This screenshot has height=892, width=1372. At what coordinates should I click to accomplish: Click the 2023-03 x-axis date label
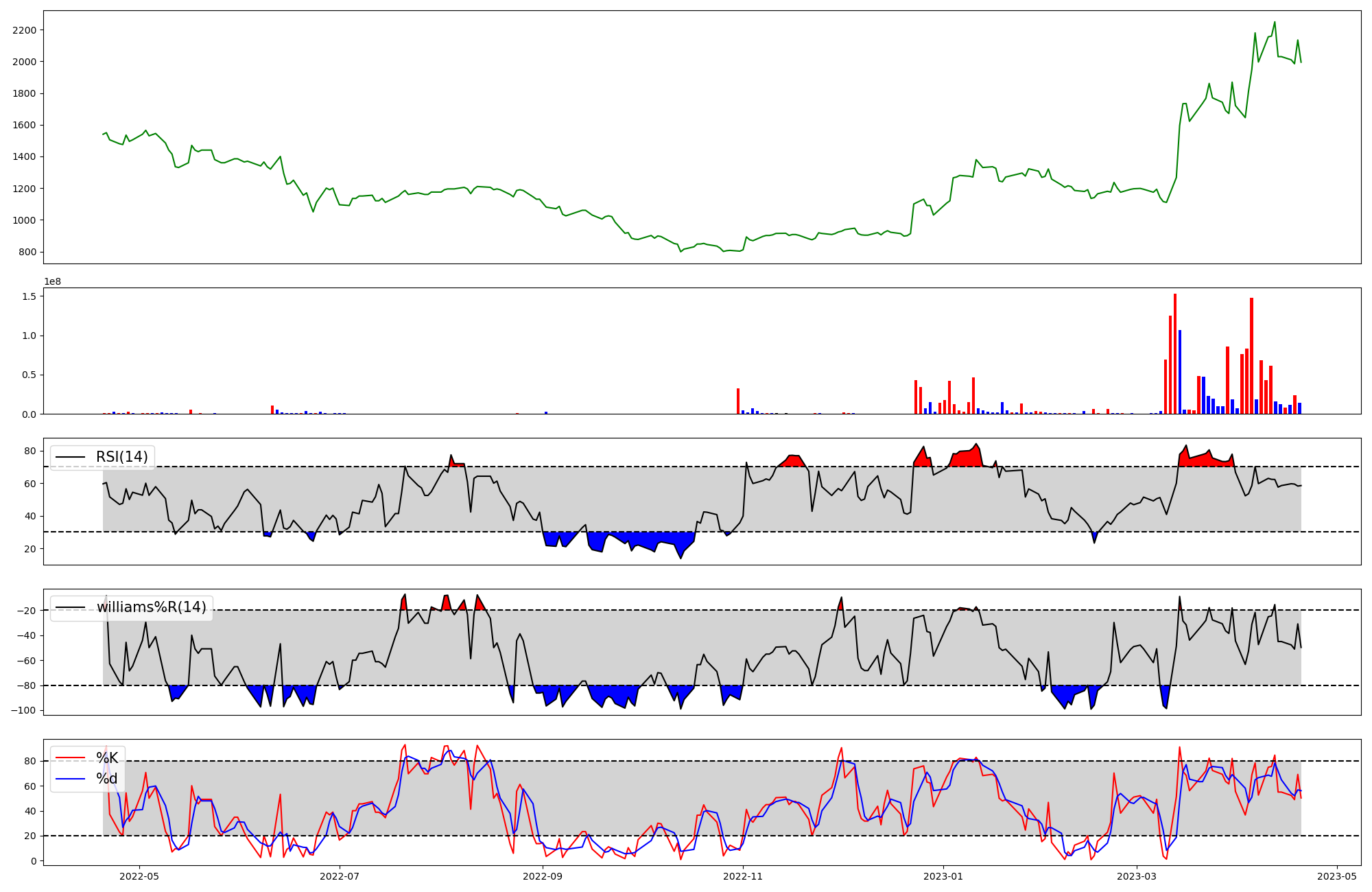(x=1137, y=876)
